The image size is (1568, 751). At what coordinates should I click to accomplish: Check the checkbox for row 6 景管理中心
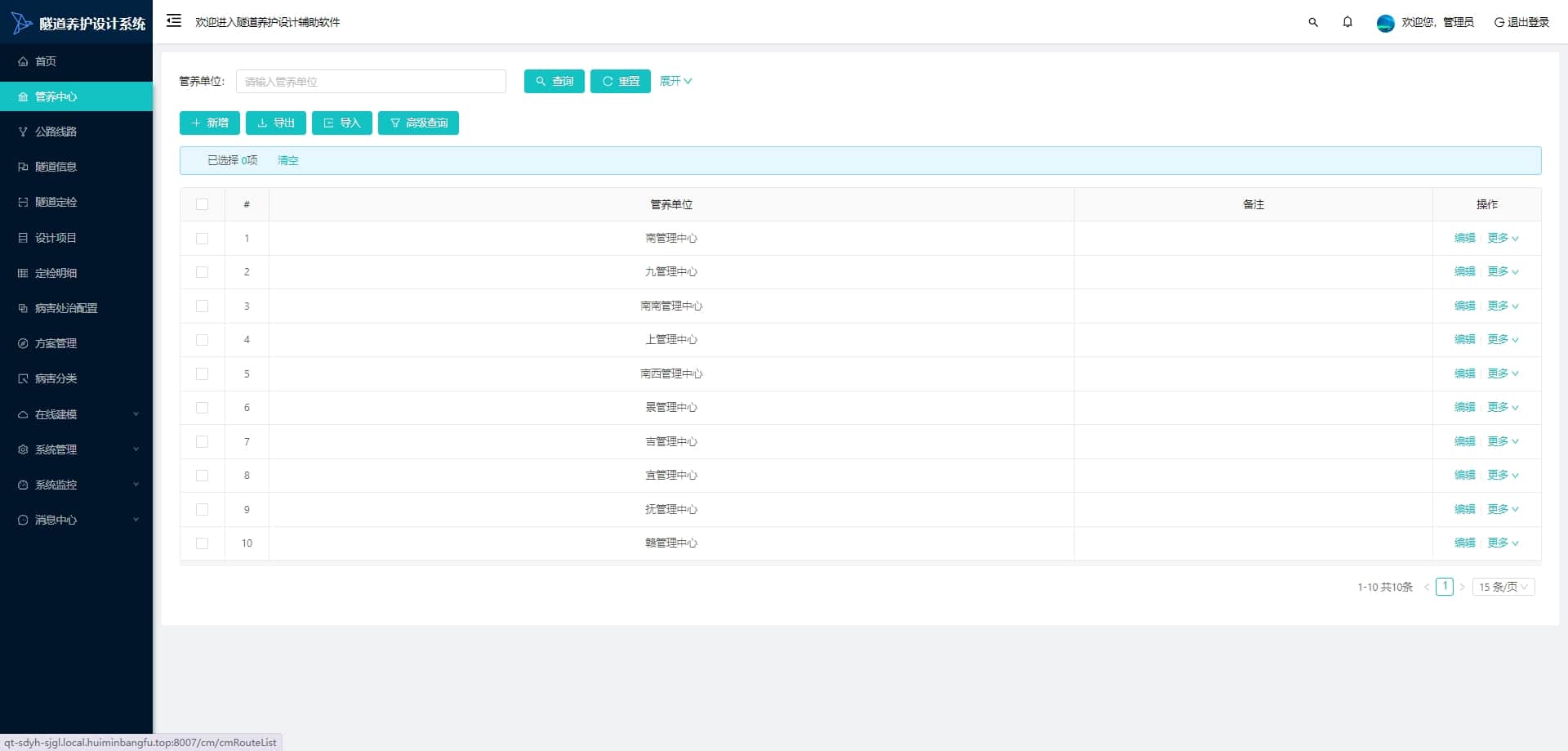pyautogui.click(x=203, y=408)
